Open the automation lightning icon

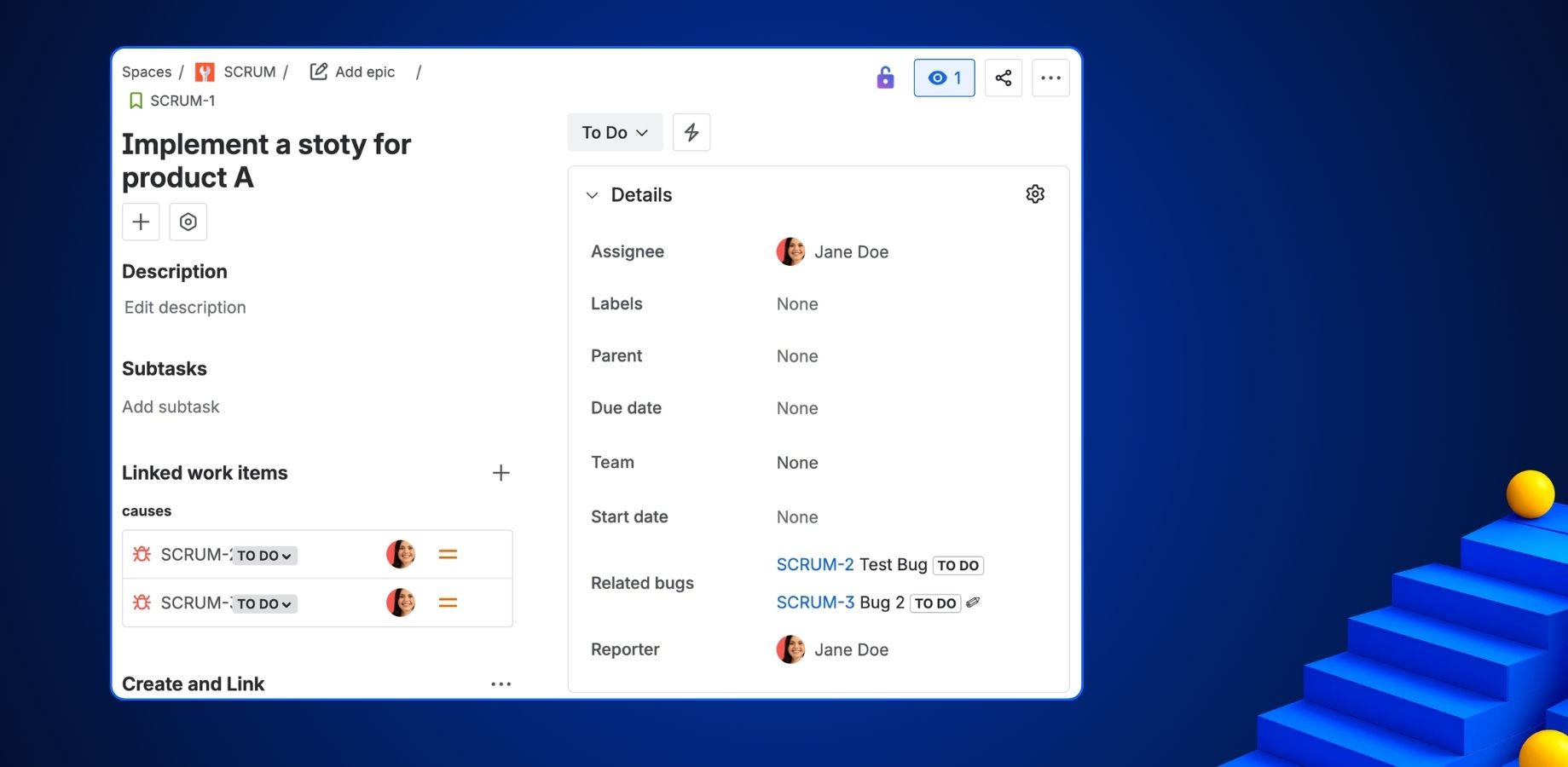pyautogui.click(x=691, y=132)
